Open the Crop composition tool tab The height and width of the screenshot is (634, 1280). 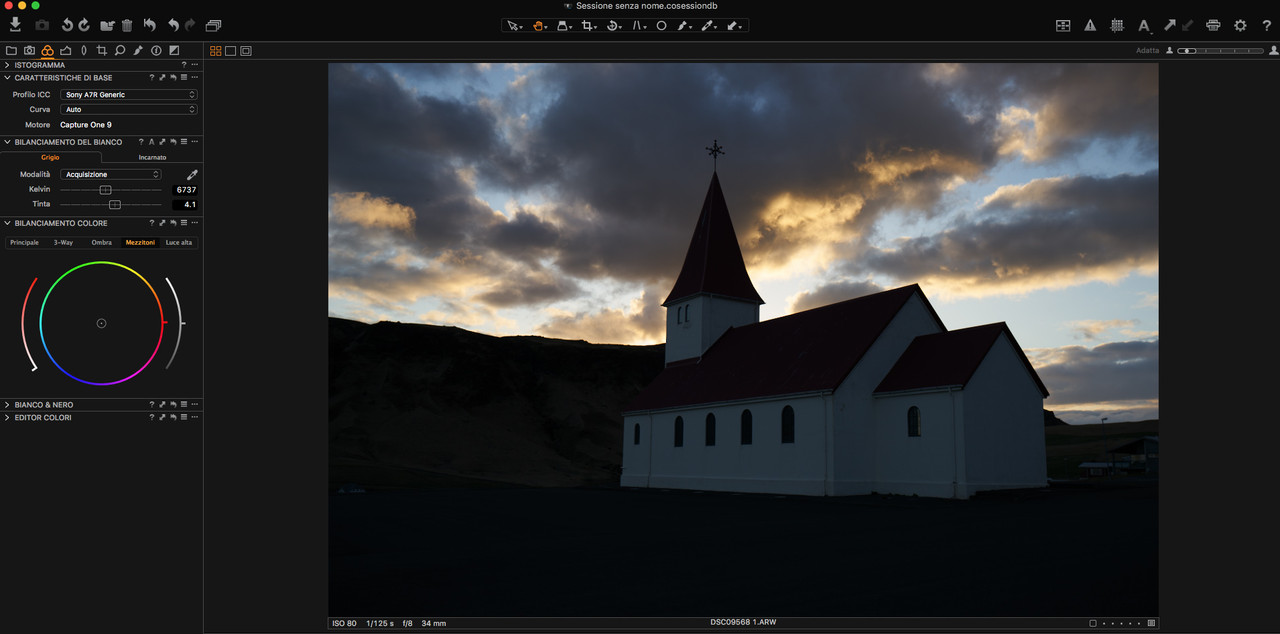click(102, 50)
